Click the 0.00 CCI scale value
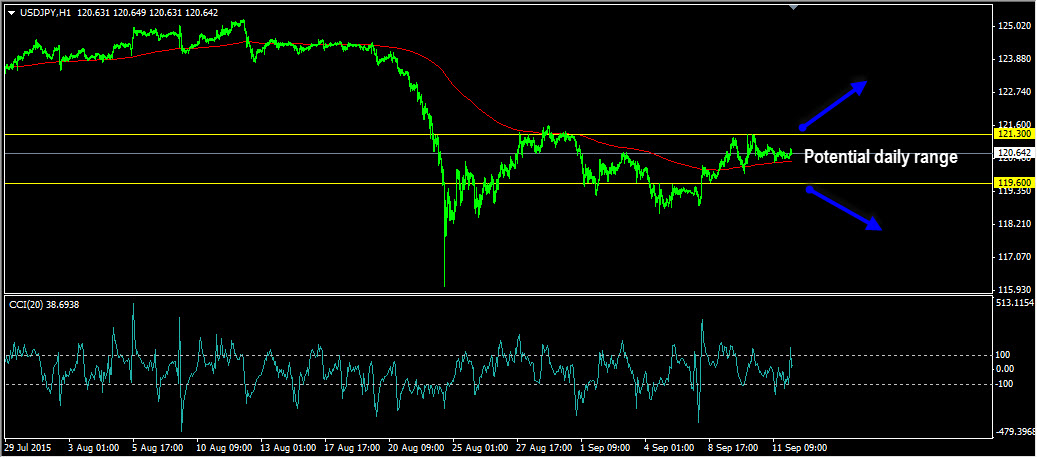Viewport: 1037px width, 458px height. (x=1007, y=369)
